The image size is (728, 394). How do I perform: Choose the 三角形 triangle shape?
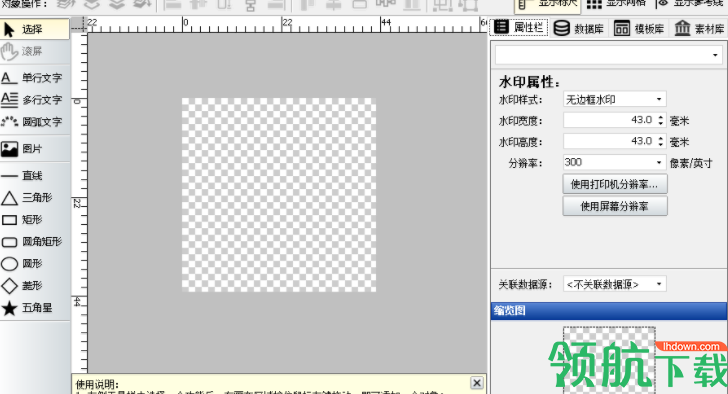[34, 198]
